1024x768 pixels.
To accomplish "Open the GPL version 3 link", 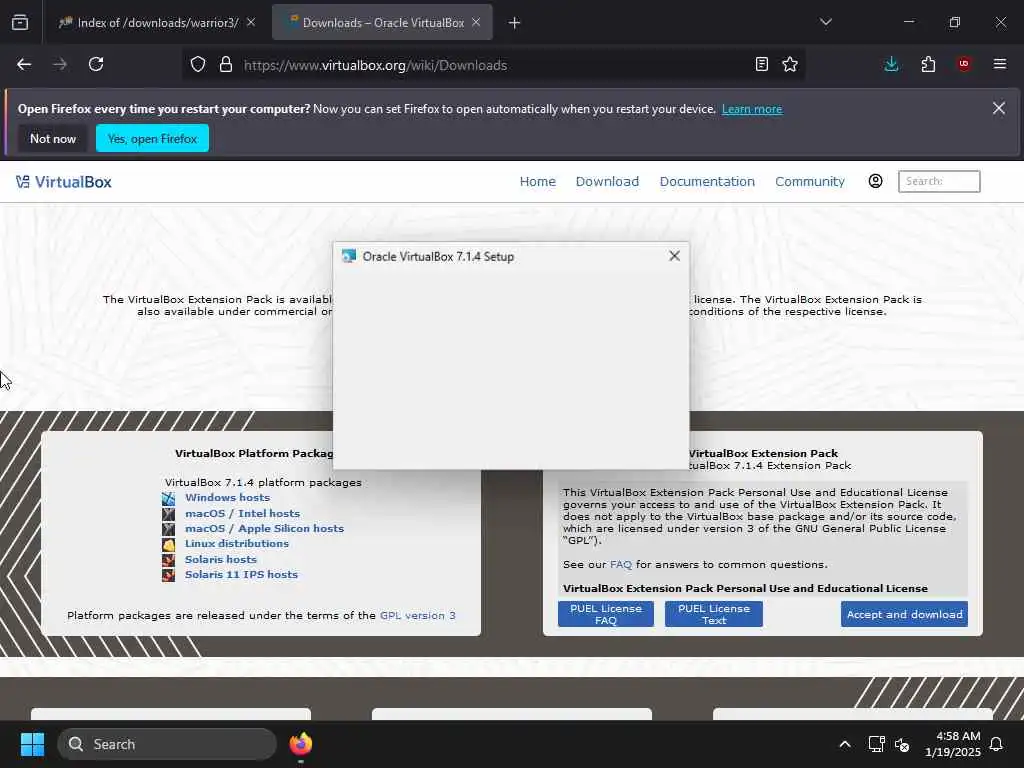I will [x=418, y=615].
